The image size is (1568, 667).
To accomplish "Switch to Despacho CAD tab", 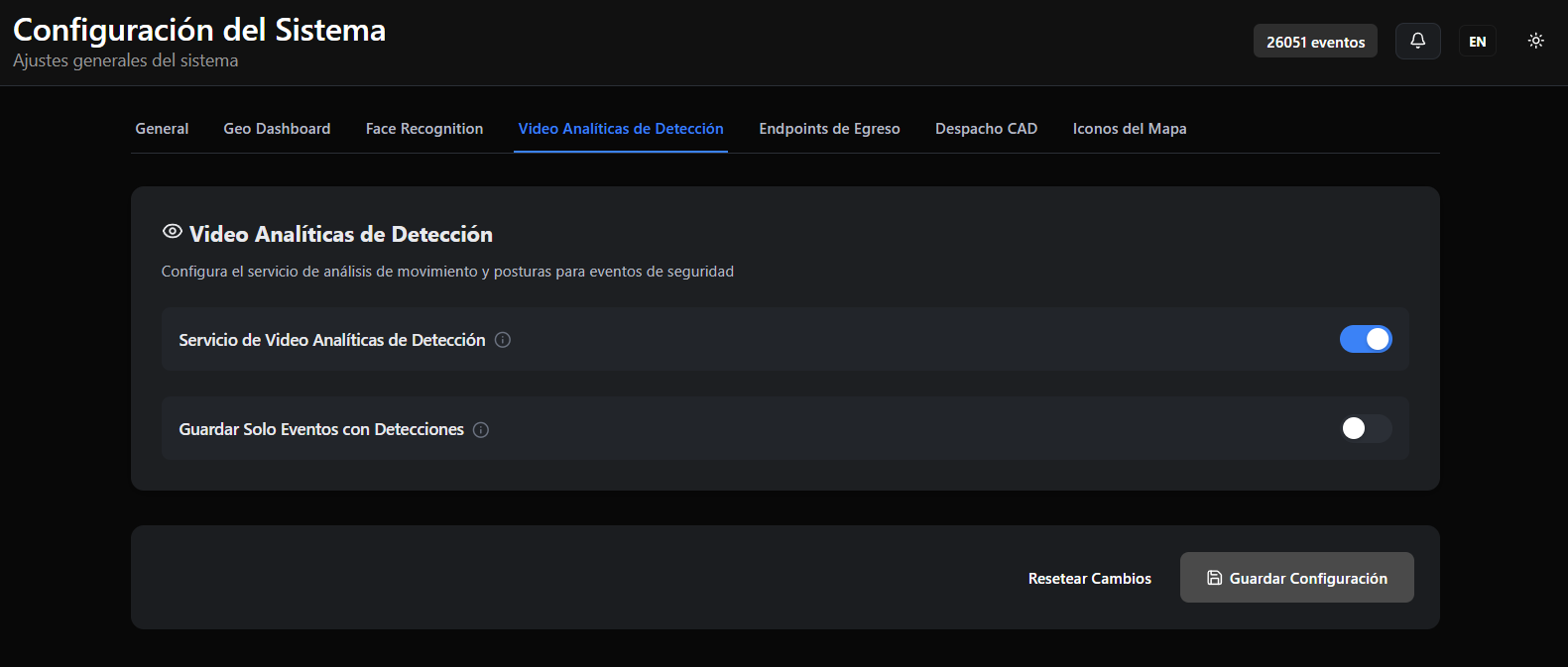I will (x=986, y=129).
